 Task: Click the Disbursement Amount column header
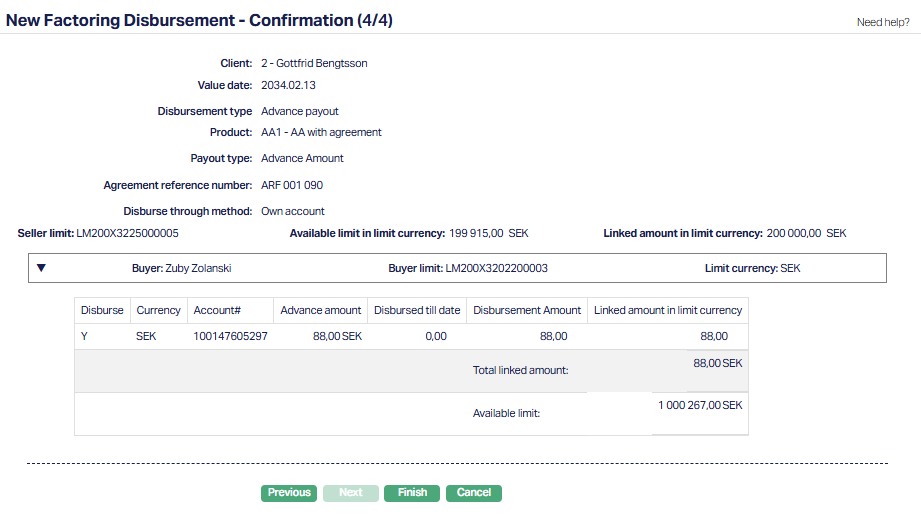(527, 310)
